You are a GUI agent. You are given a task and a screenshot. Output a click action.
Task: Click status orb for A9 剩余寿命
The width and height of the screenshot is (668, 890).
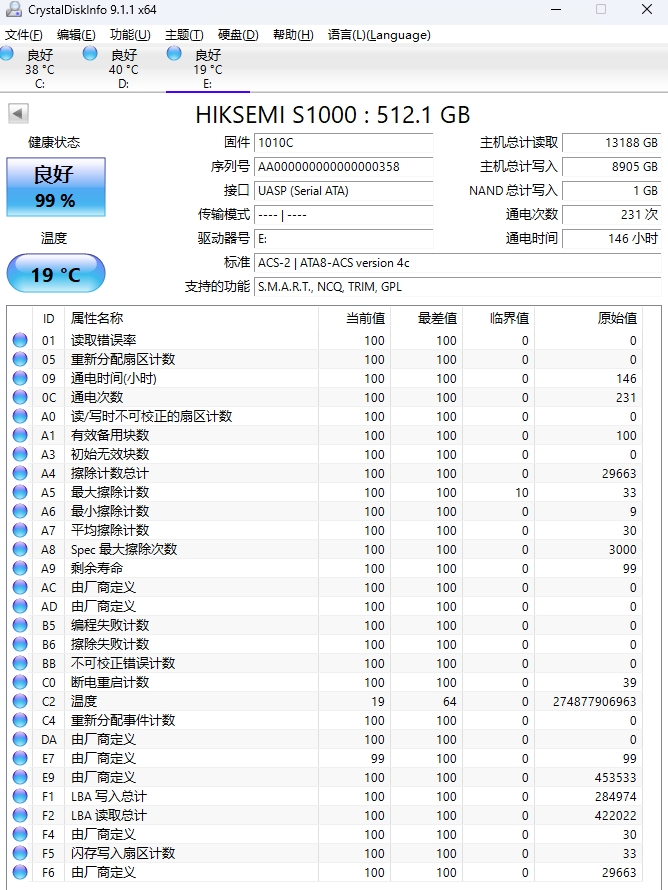(x=20, y=568)
